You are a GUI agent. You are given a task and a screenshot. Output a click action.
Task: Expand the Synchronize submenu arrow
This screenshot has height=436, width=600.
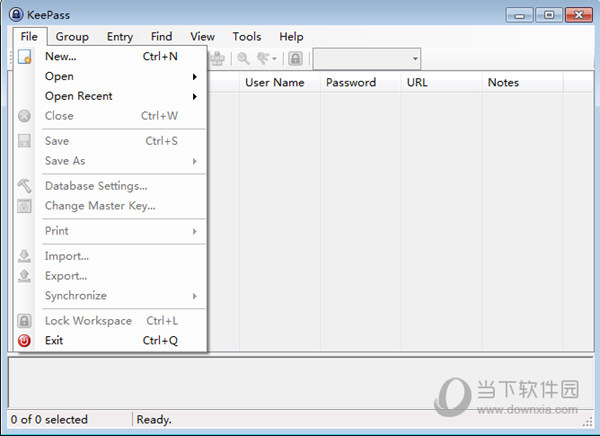pyautogui.click(x=195, y=296)
